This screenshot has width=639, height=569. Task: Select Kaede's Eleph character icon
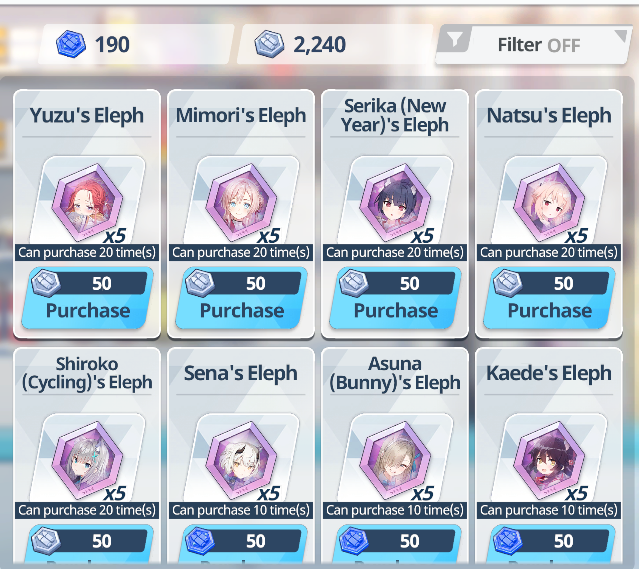tap(549, 460)
